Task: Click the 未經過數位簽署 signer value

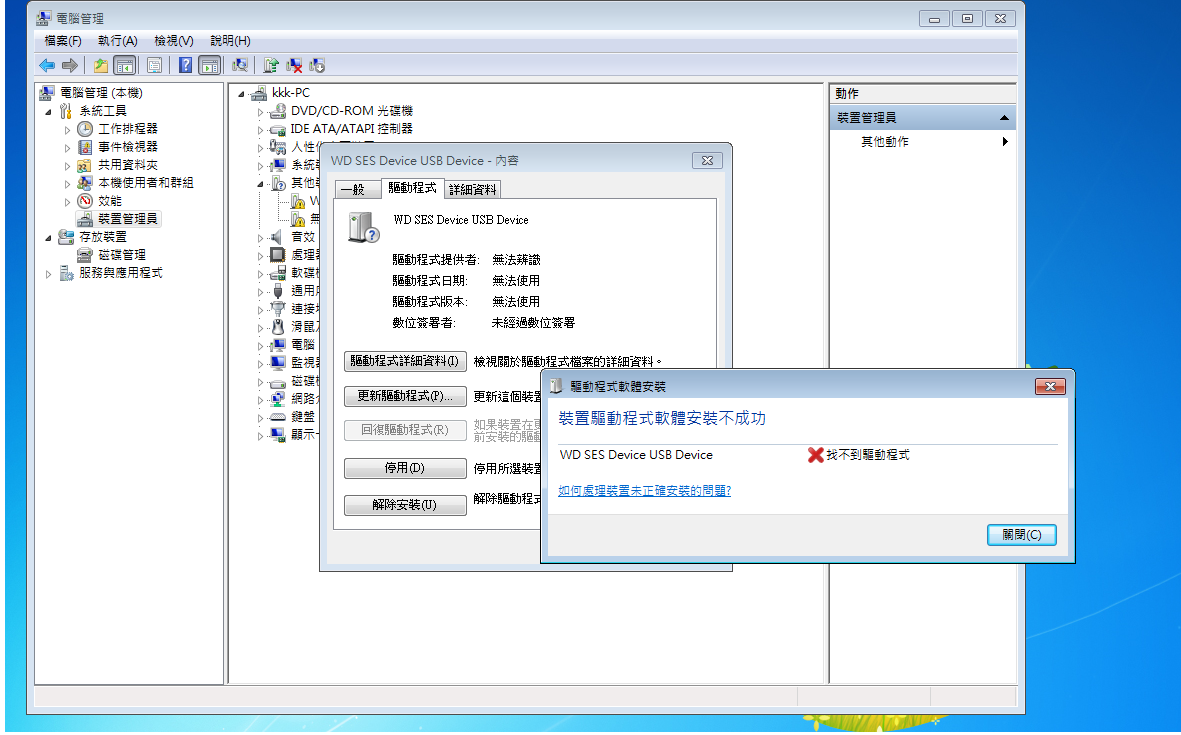Action: pos(533,323)
